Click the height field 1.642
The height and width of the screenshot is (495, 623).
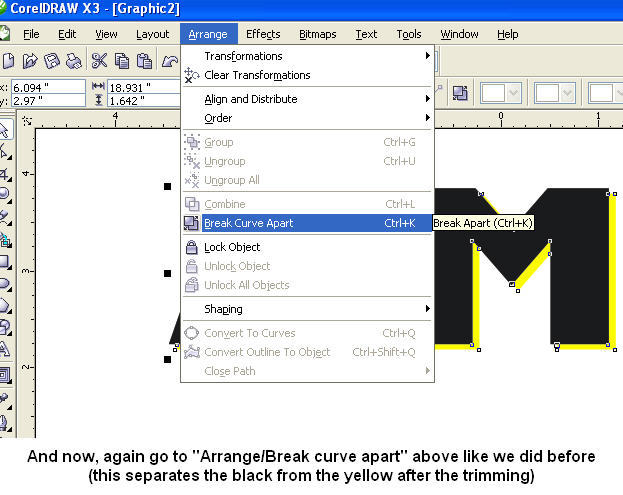[x=144, y=101]
